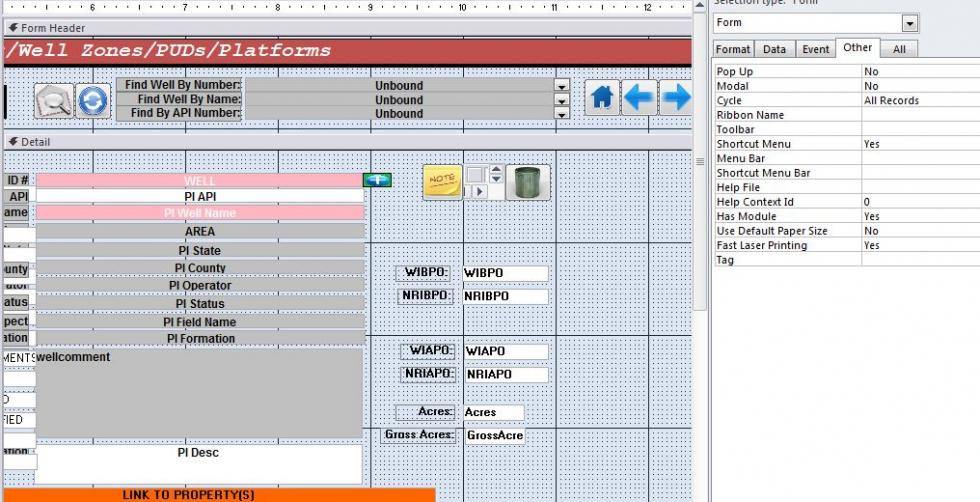Select the Acres: label
The image size is (980, 502).
(x=426, y=413)
